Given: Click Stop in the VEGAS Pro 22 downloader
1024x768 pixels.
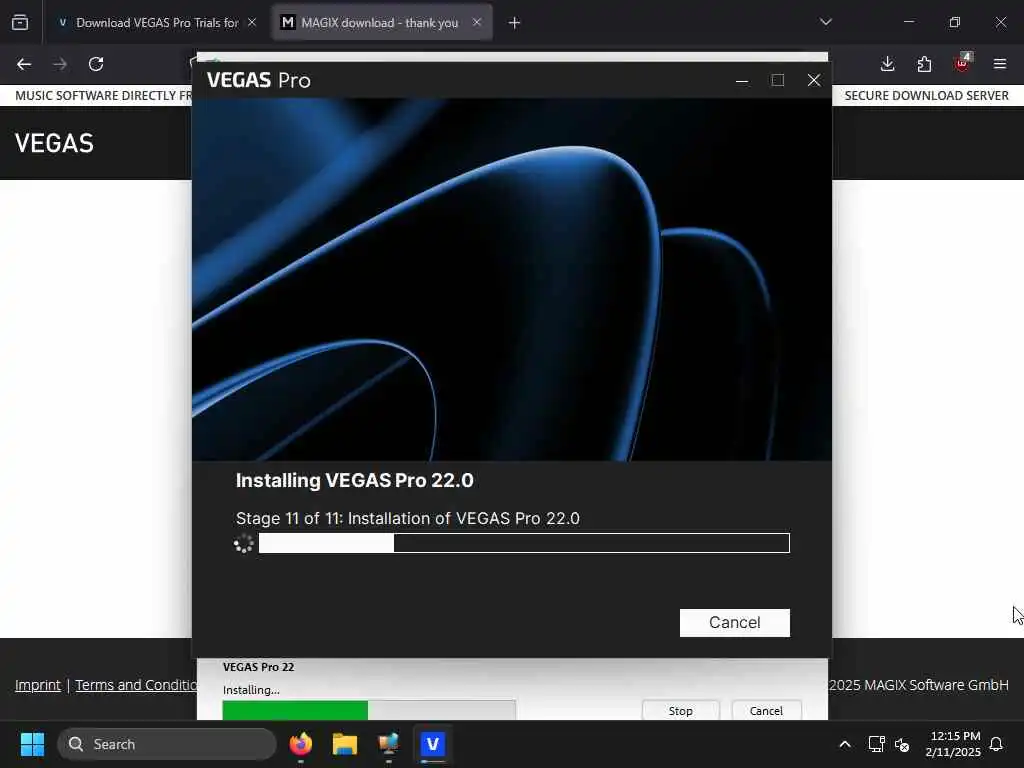Looking at the screenshot, I should click(x=680, y=711).
